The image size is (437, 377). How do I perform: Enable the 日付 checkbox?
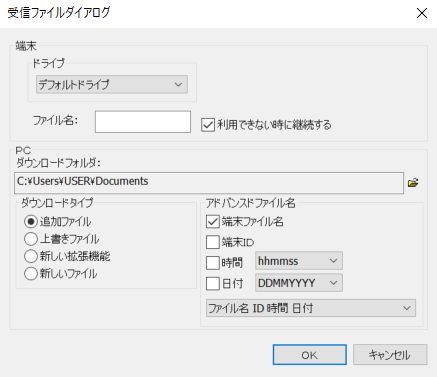(212, 284)
